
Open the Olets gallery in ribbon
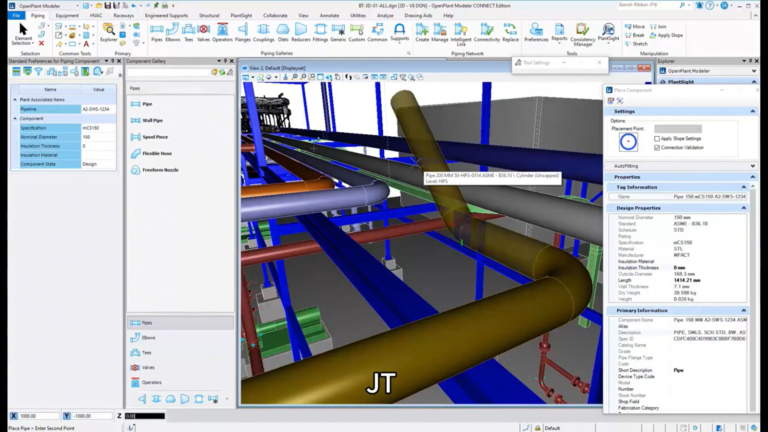(x=283, y=33)
